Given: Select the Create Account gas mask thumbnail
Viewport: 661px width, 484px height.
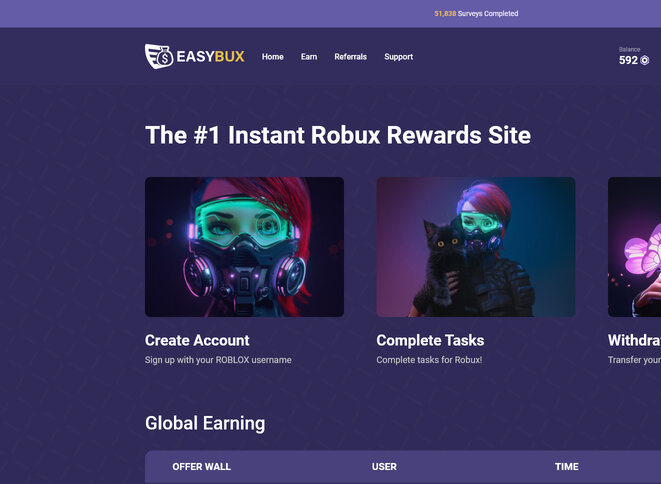Looking at the screenshot, I should [x=244, y=247].
